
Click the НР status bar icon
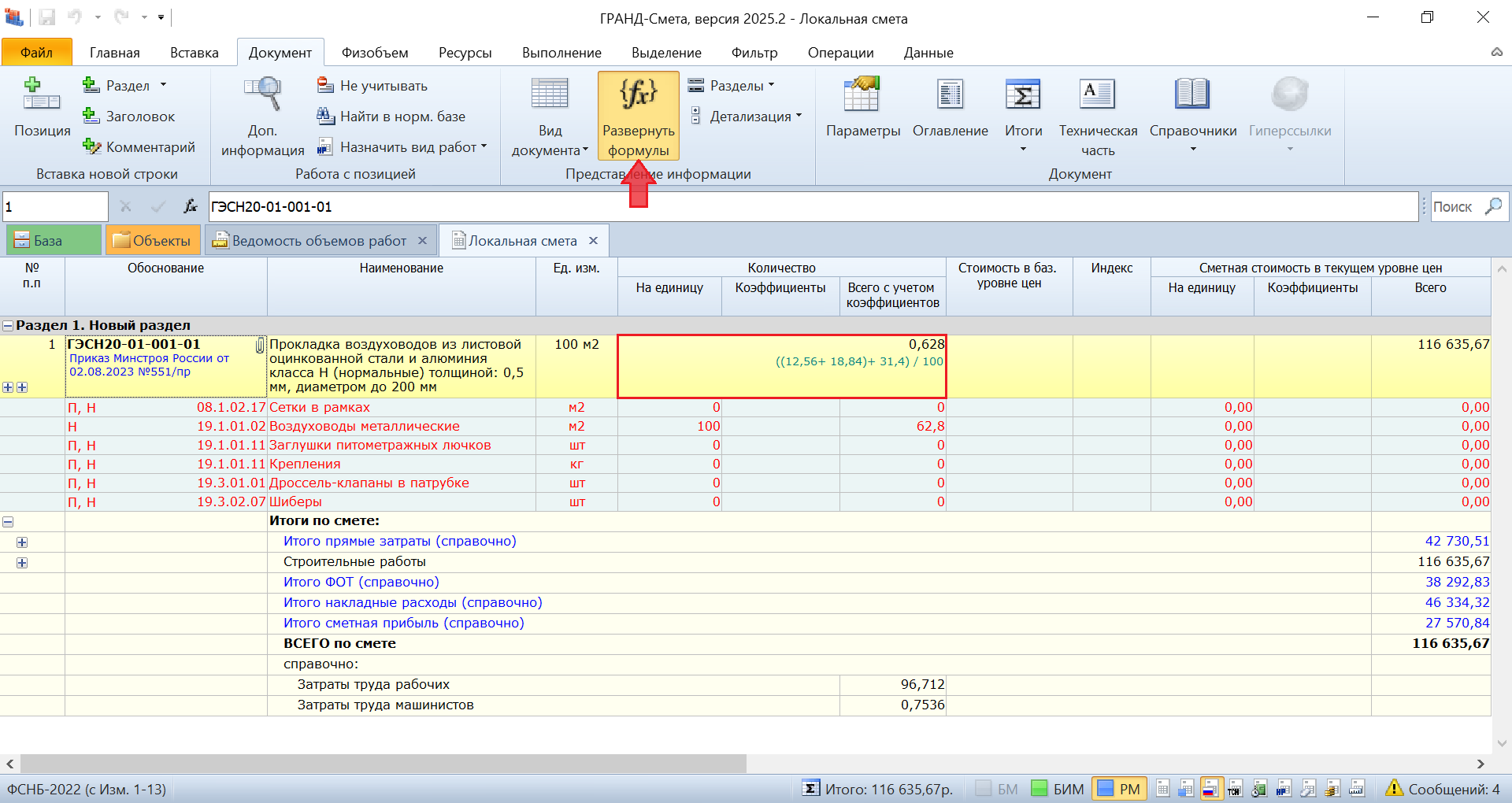1284,788
